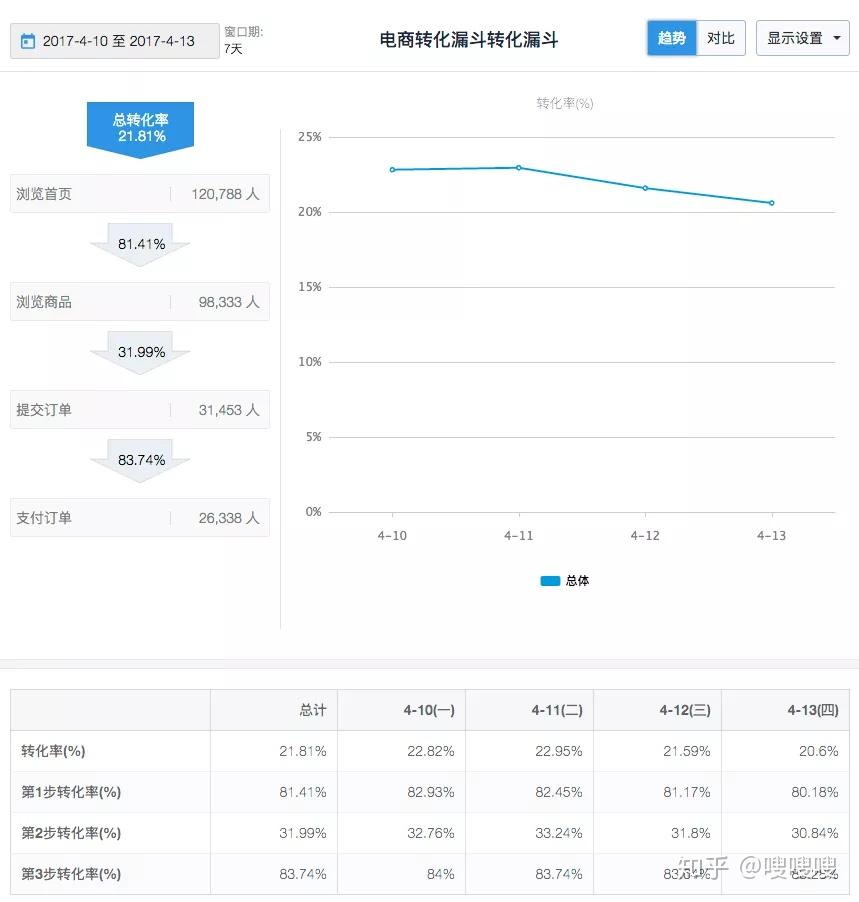This screenshot has height=902, width=859.
Task: Select the 提交订单 funnel step
Action: (140, 410)
